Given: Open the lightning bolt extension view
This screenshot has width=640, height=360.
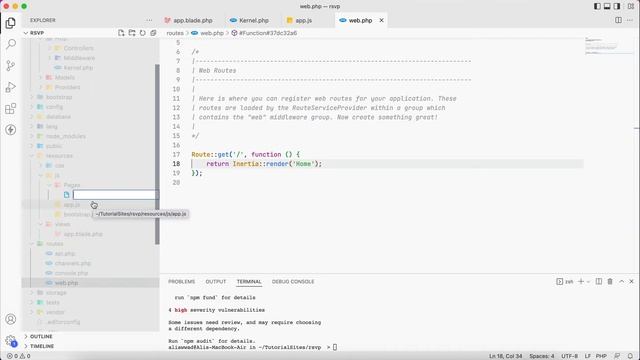Looking at the screenshot, I should click(11, 130).
